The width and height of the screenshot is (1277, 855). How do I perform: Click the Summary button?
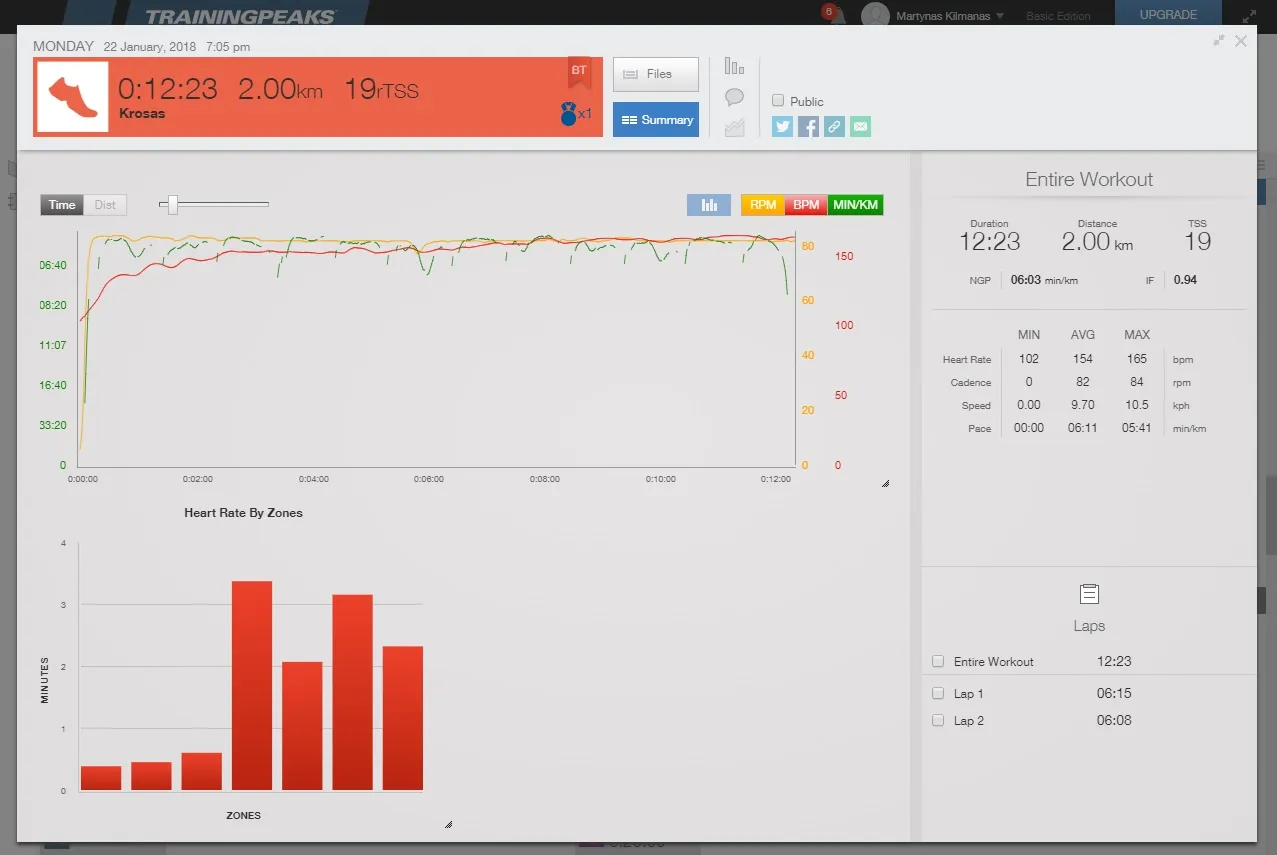point(656,120)
